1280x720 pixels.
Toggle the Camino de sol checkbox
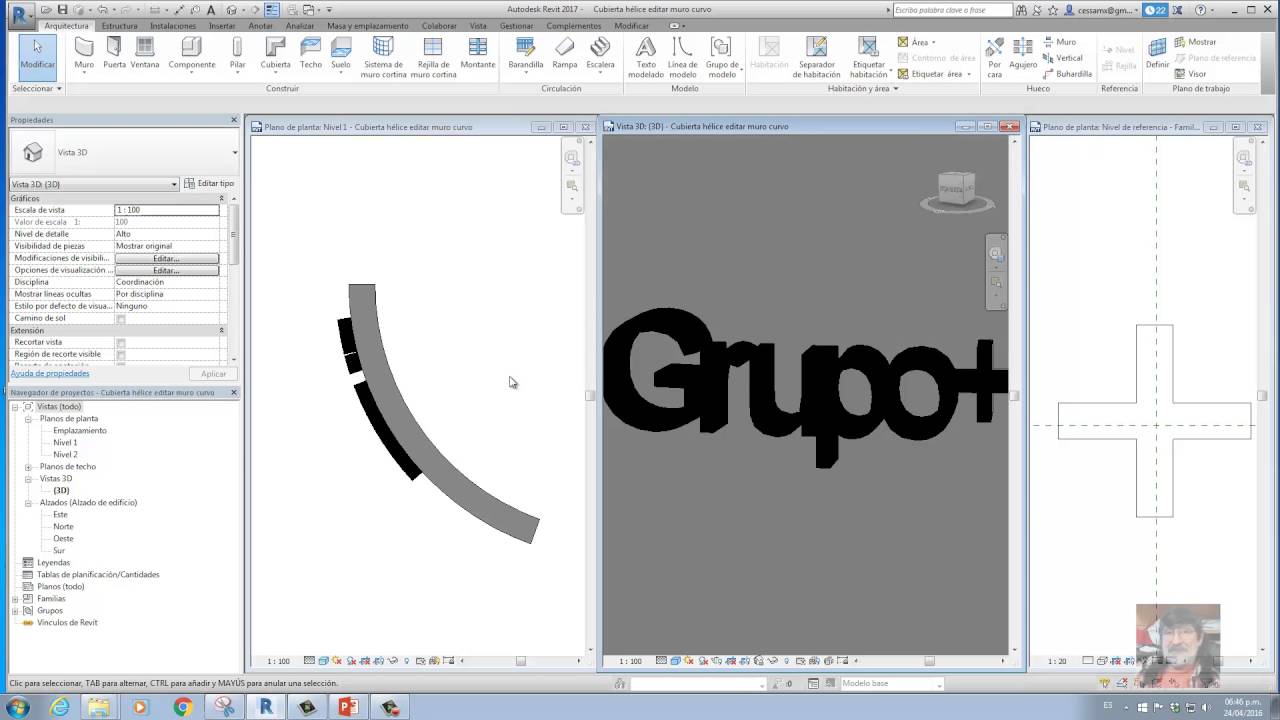tap(121, 319)
